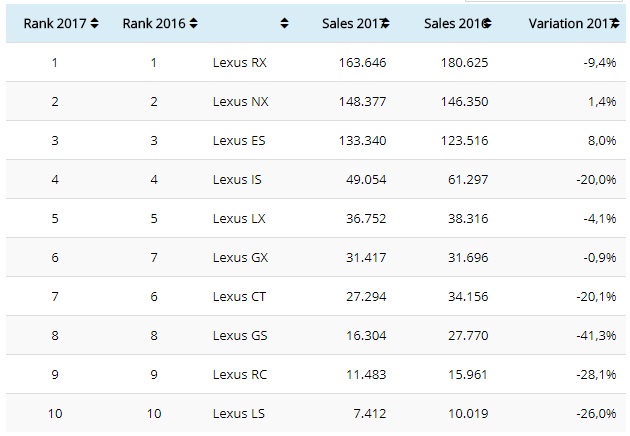This screenshot has width=630, height=436.
Task: Click the Sales 2016 header label
Action: 449,23
